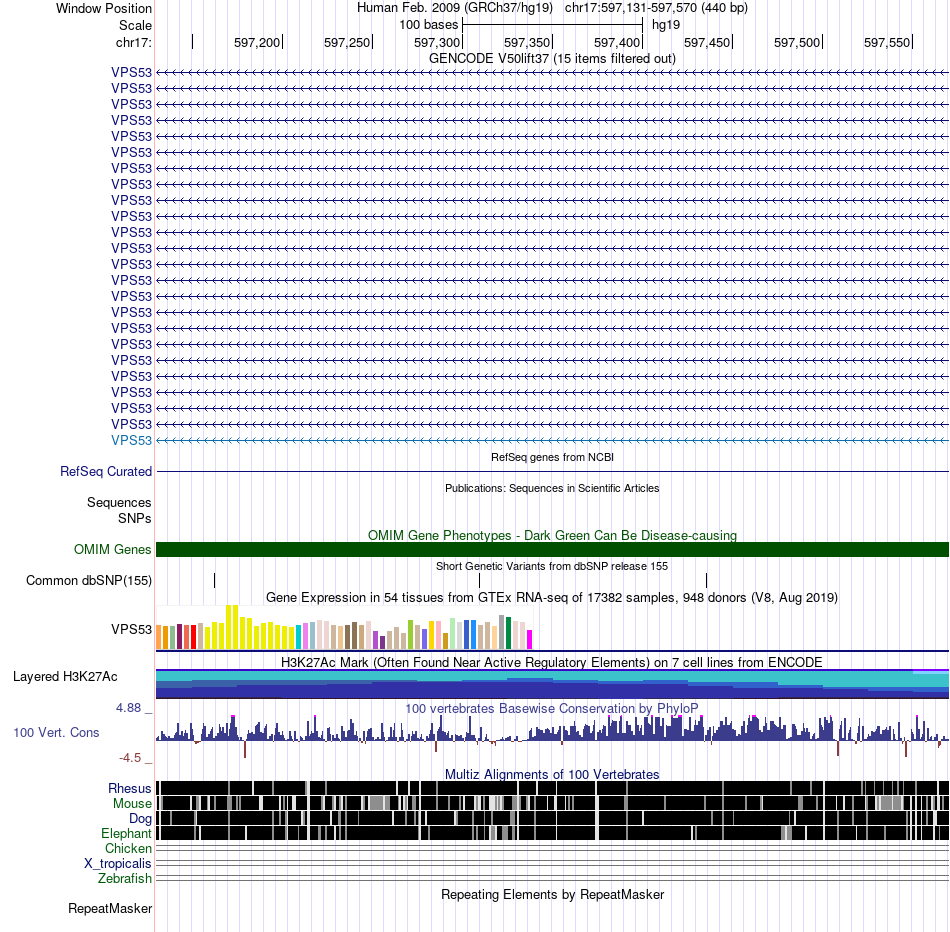Select the chr17:597,131-597,570 (440 bp) position text

(656, 8)
